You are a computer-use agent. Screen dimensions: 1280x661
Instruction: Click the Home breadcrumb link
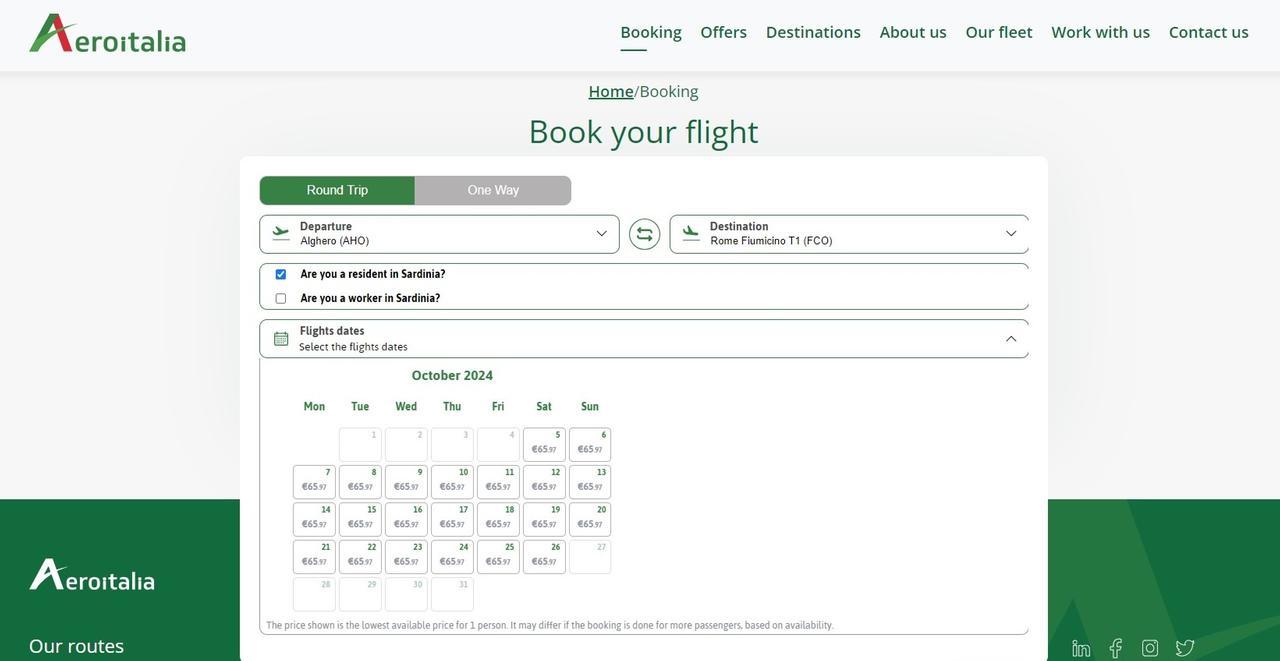coord(611,92)
